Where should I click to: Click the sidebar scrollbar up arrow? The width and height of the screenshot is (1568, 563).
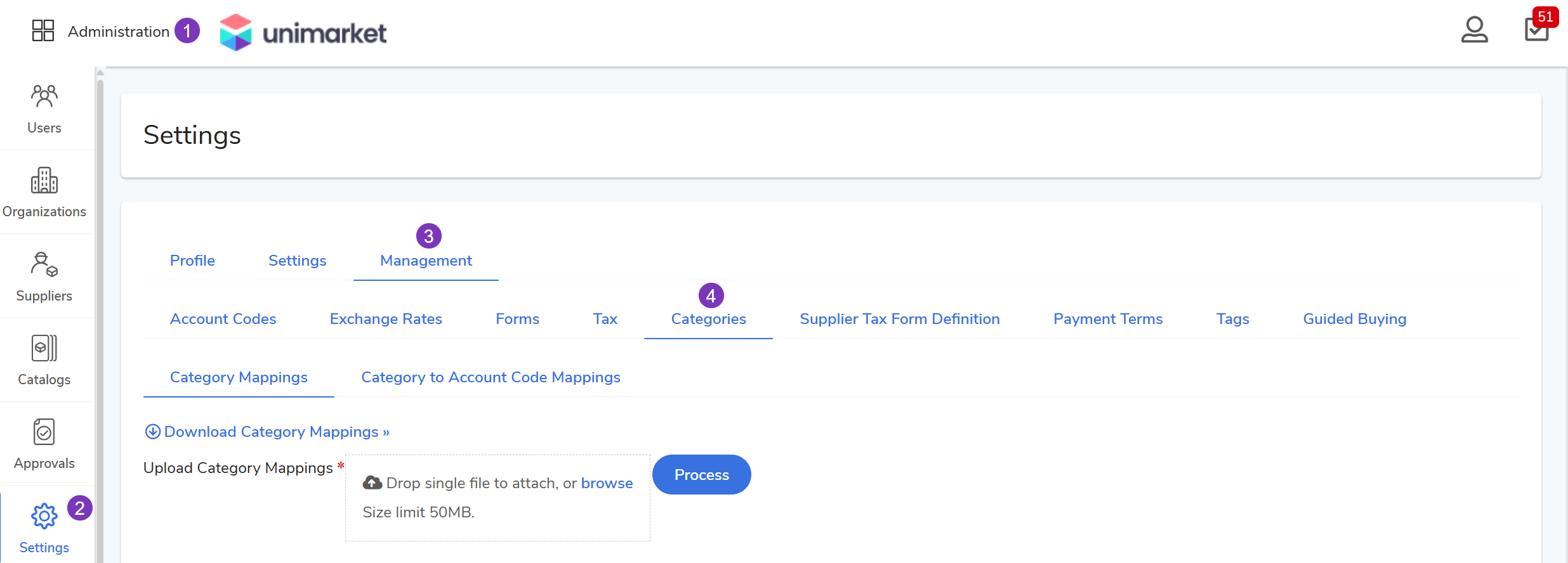pyautogui.click(x=100, y=73)
